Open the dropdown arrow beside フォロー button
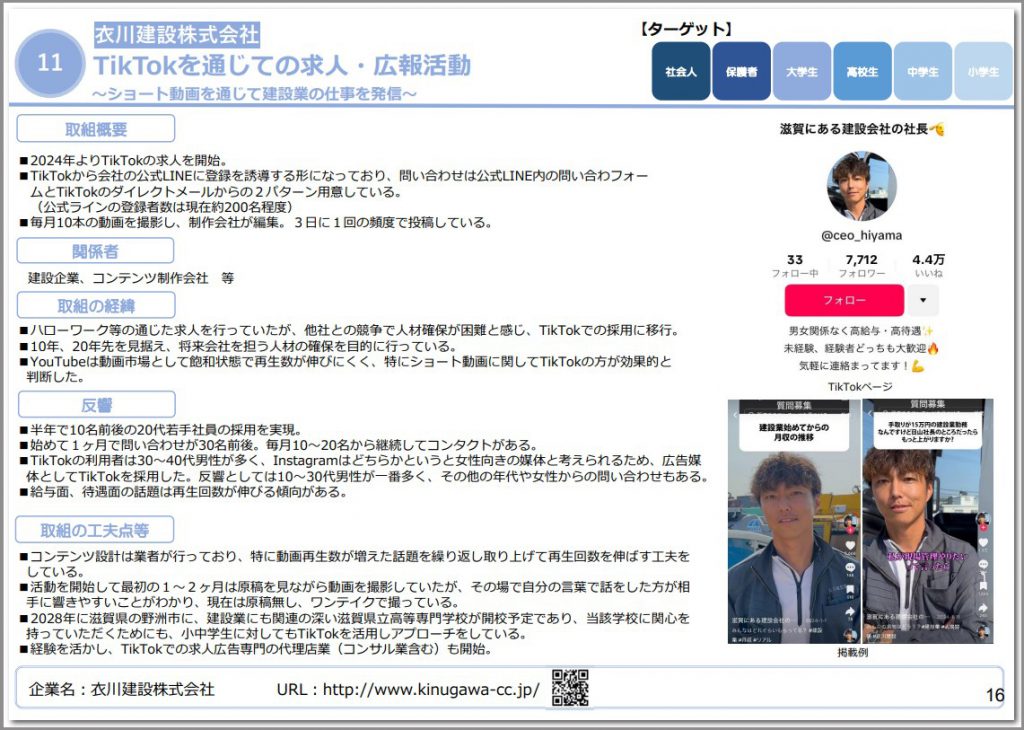 923,300
